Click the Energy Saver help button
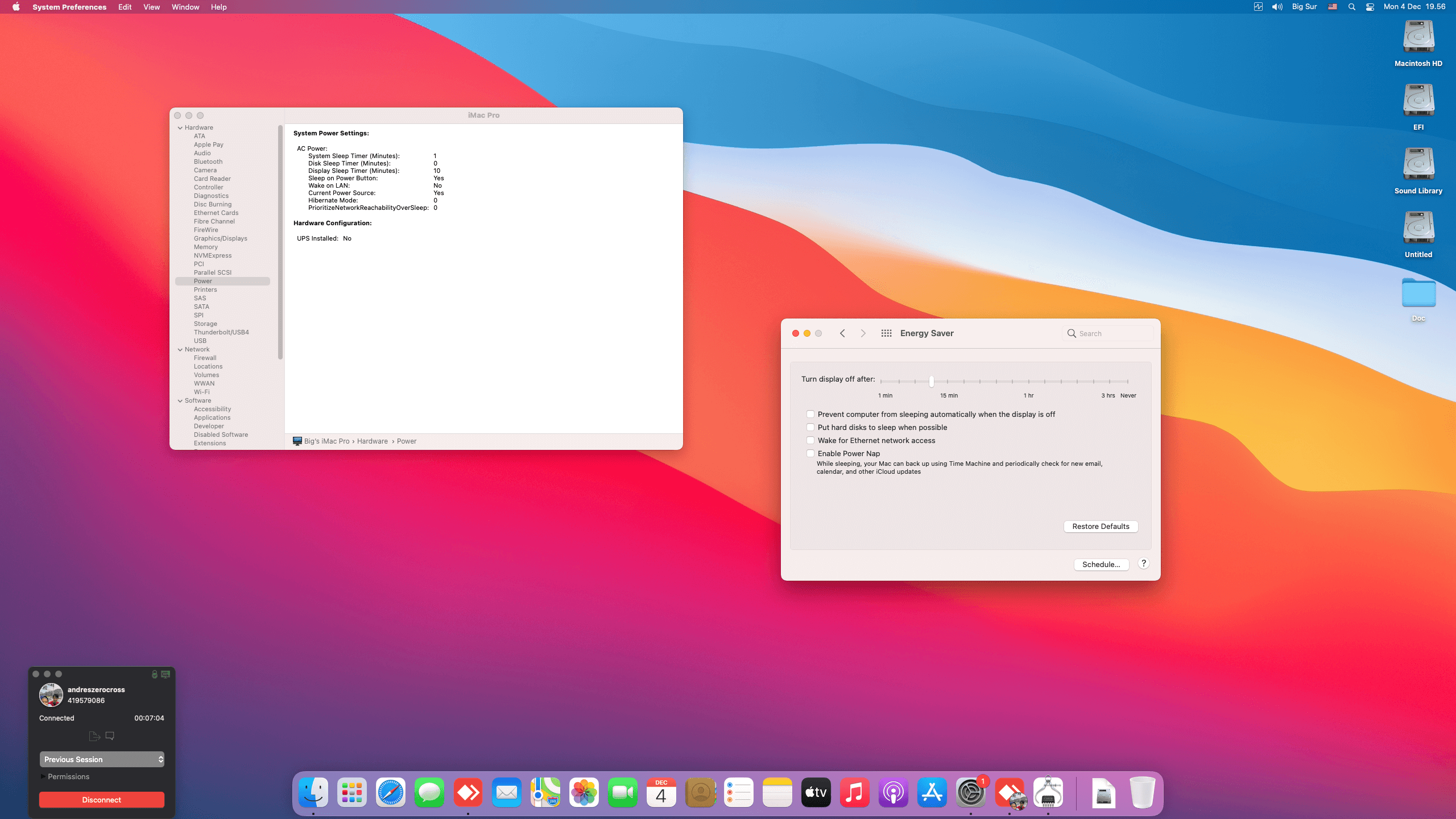The width and height of the screenshot is (1456, 819). (x=1144, y=563)
